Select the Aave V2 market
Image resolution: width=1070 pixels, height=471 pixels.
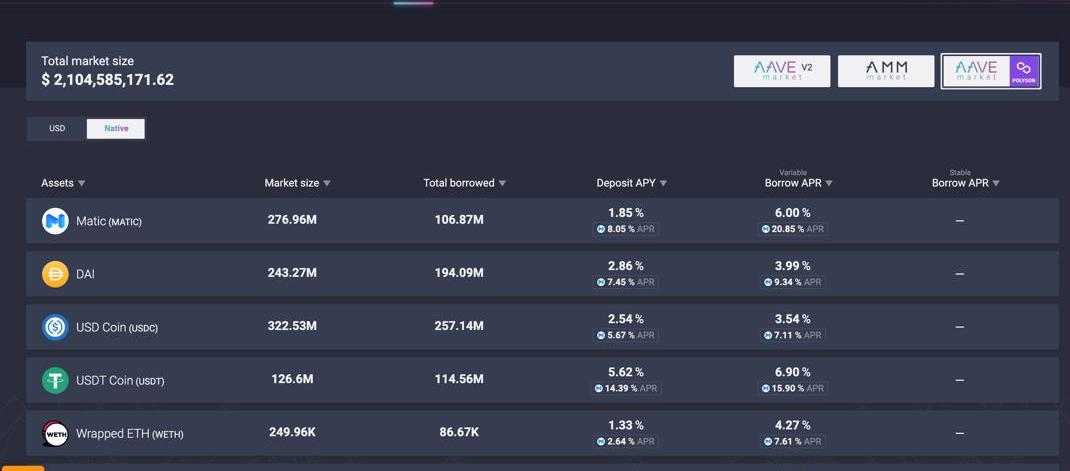pos(782,71)
